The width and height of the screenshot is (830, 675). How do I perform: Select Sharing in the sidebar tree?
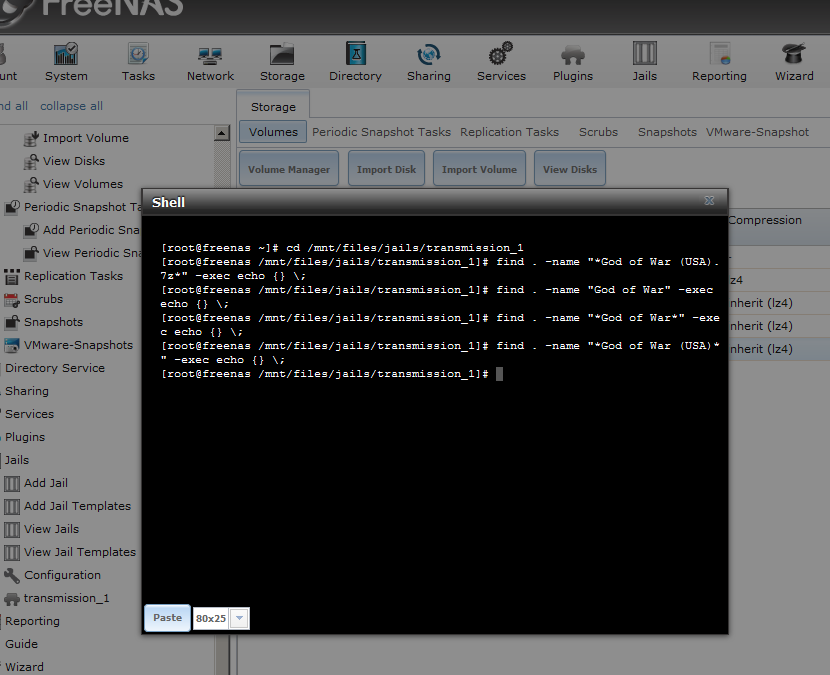tap(27, 391)
